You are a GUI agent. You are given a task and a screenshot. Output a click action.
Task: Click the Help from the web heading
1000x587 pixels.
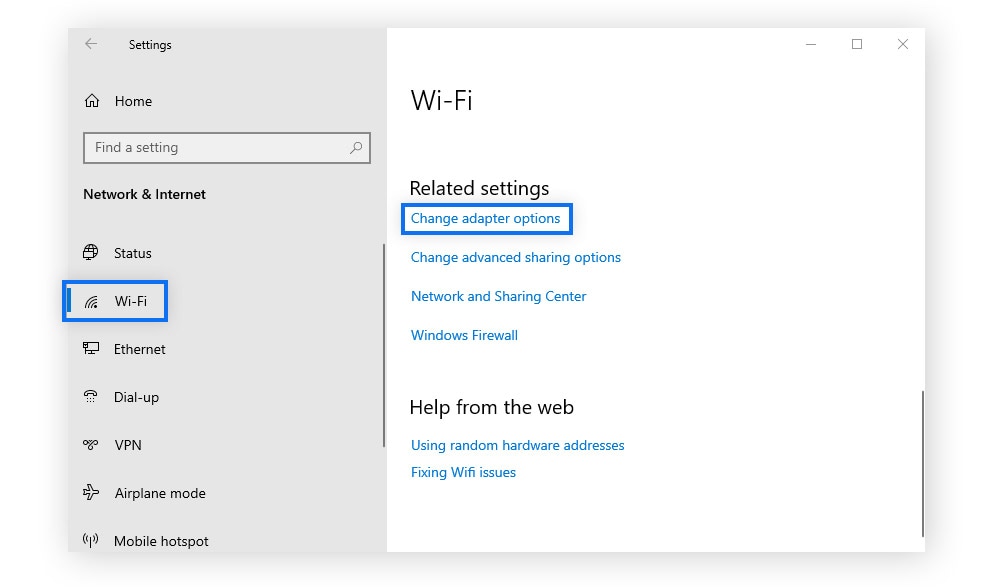tap(492, 407)
